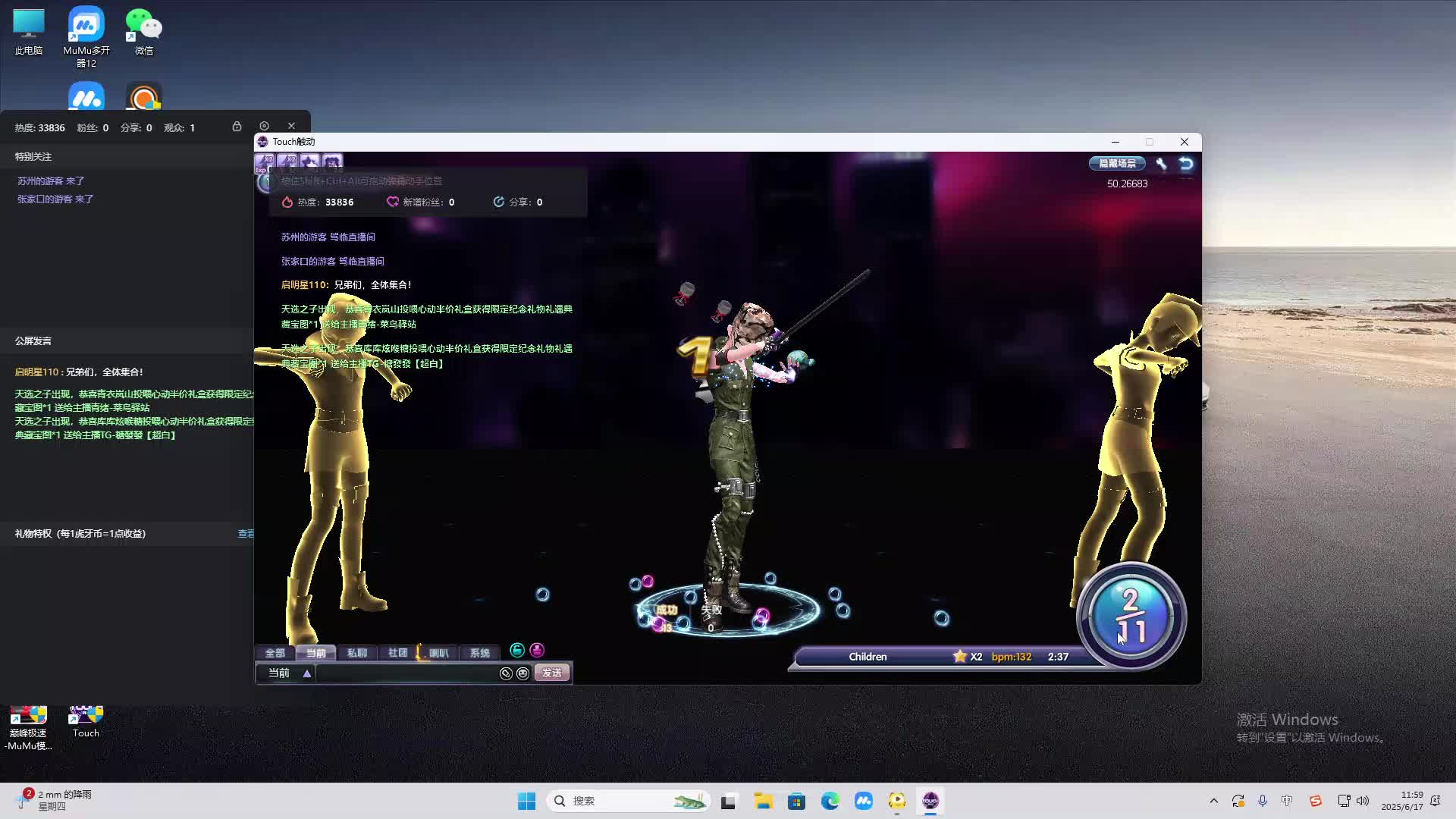The width and height of the screenshot is (1456, 819).
Task: Open the emoji smiley picker
Action: point(522,673)
